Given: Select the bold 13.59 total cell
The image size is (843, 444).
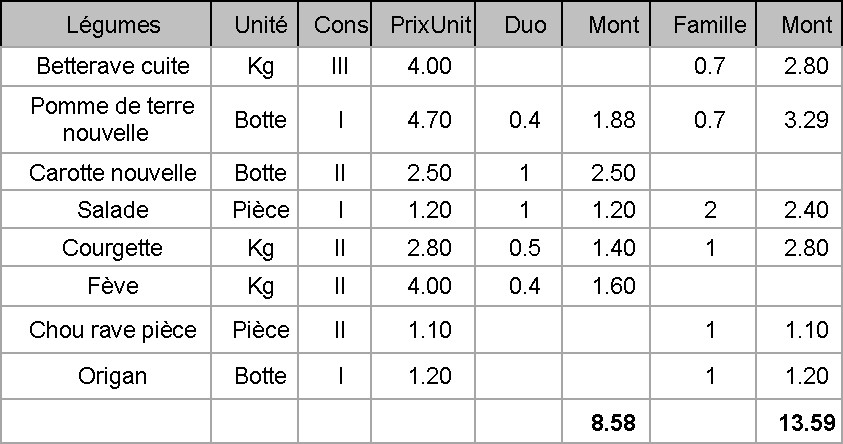Looking at the screenshot, I should (x=804, y=422).
